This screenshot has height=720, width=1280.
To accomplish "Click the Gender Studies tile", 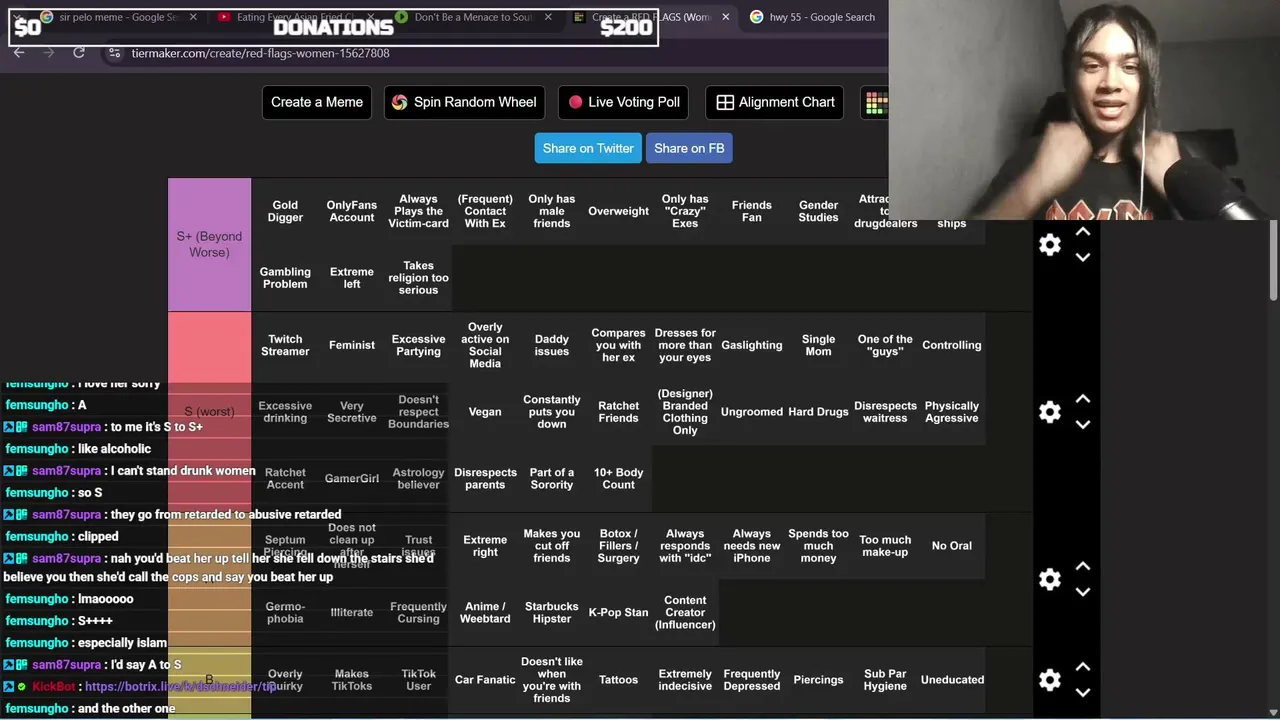I will point(818,211).
